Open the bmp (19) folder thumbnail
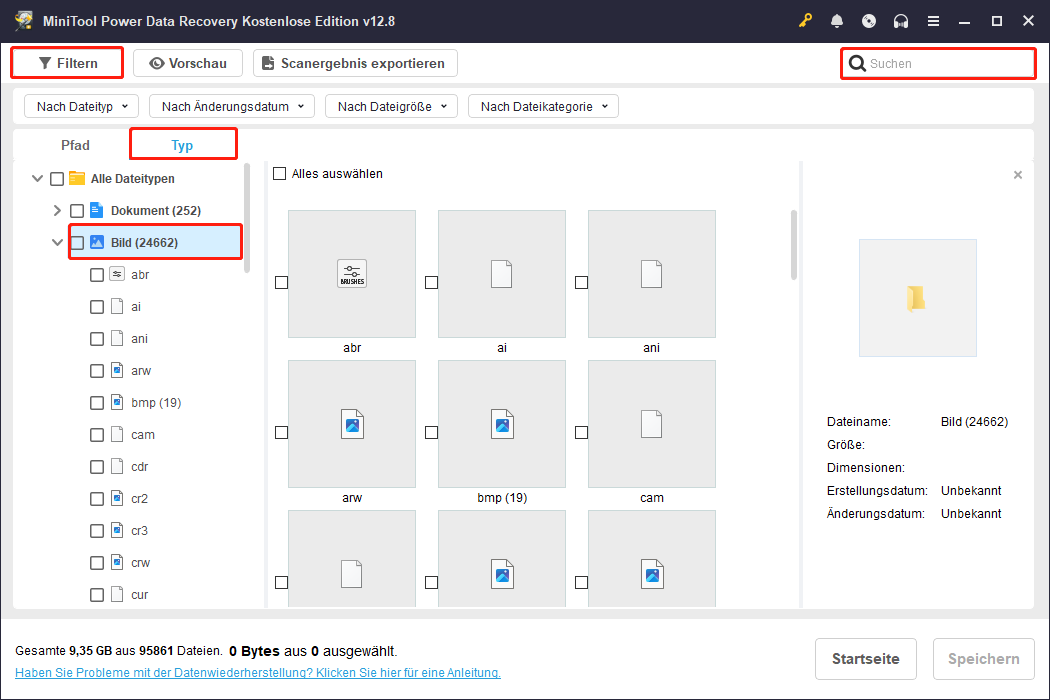 tap(502, 424)
